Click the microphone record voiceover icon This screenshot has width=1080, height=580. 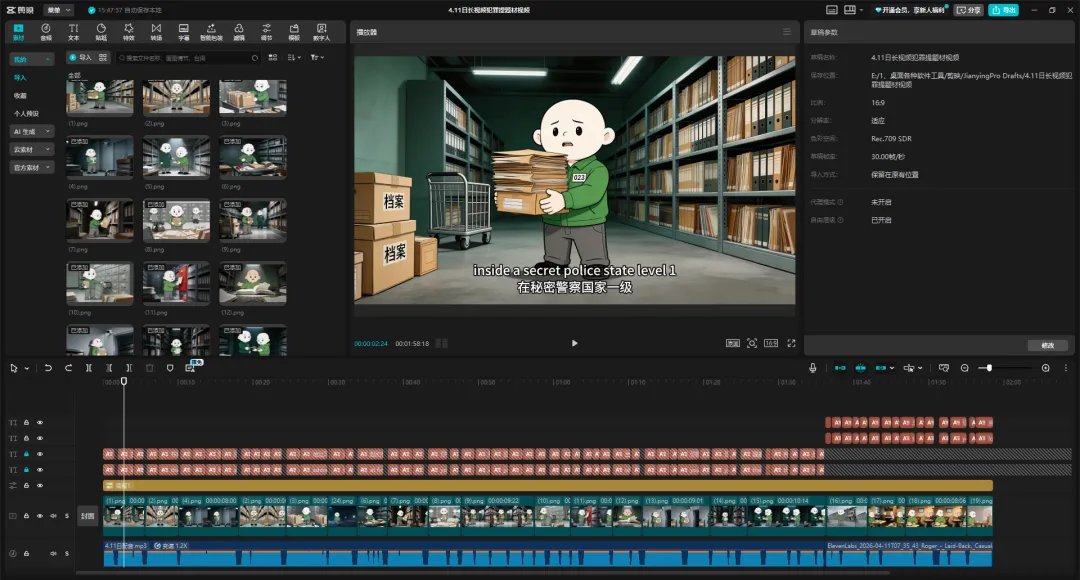pos(813,368)
